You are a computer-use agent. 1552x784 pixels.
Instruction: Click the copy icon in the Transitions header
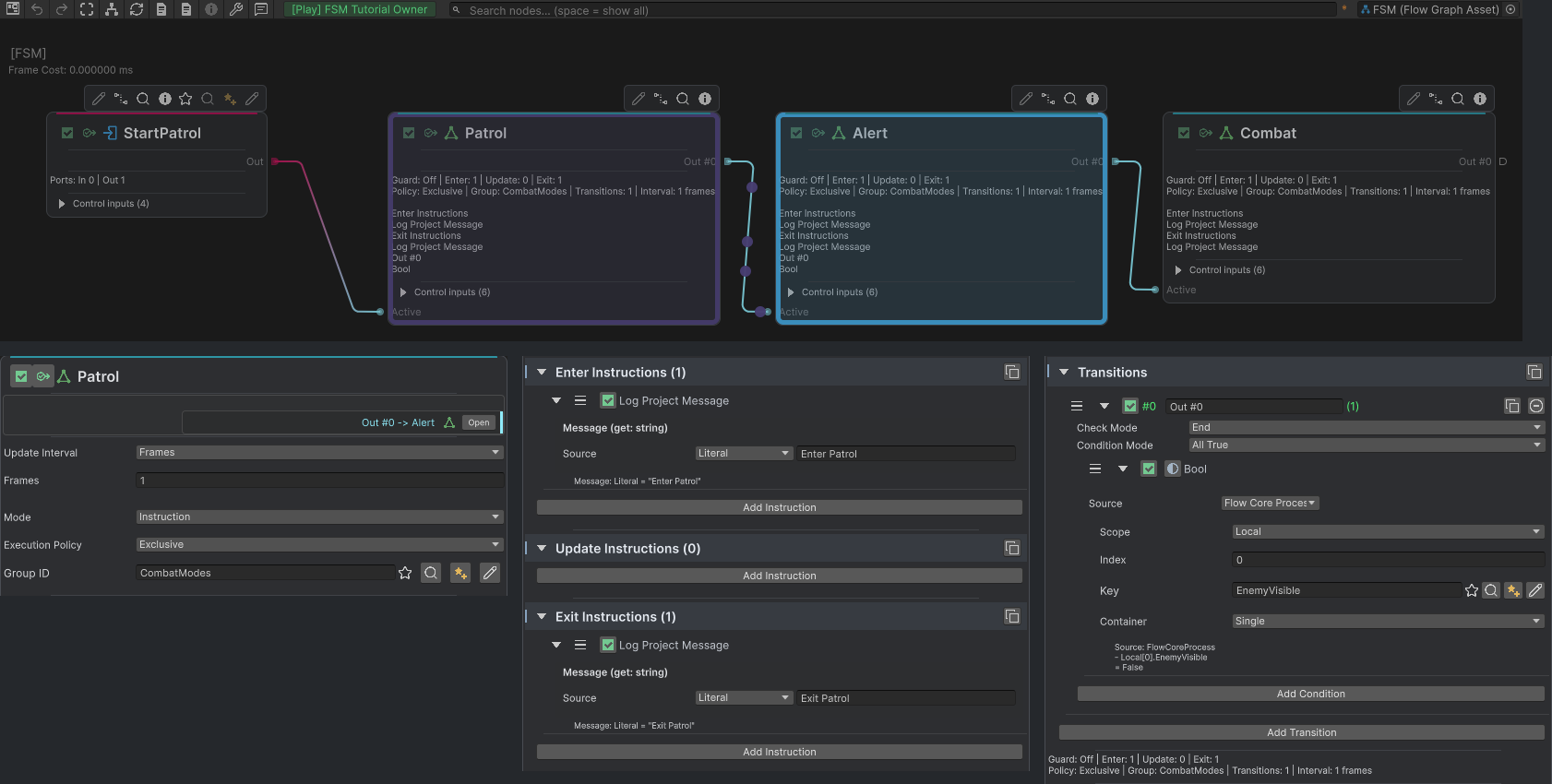point(1534,372)
